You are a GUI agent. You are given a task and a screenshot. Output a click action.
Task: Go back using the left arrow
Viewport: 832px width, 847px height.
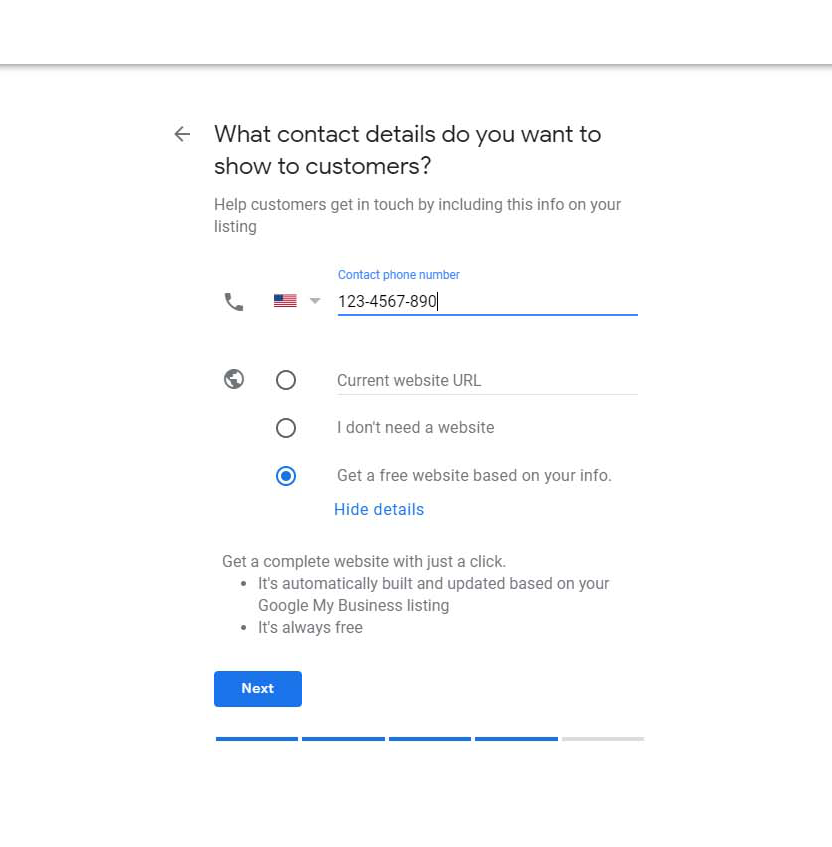pos(182,134)
